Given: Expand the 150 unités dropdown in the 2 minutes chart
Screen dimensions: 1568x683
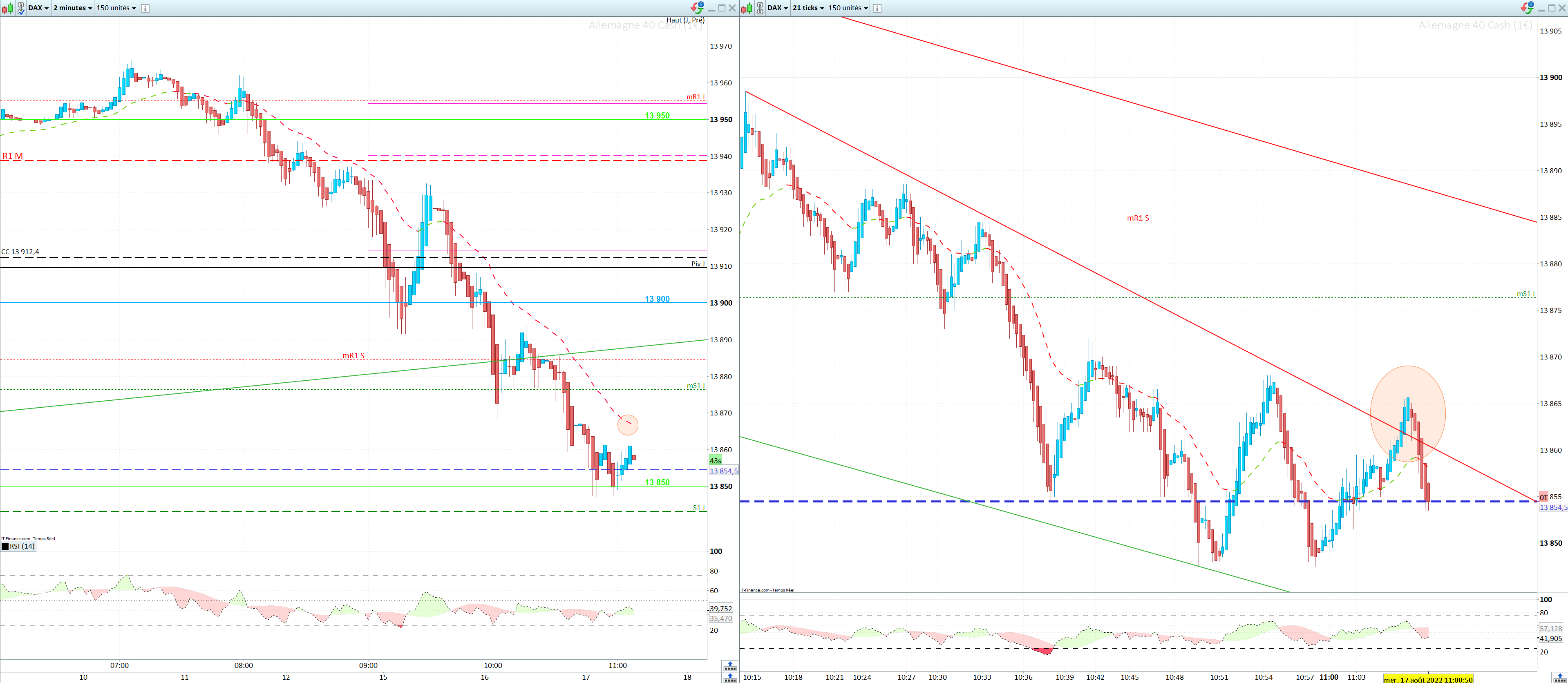Looking at the screenshot, I should [116, 8].
